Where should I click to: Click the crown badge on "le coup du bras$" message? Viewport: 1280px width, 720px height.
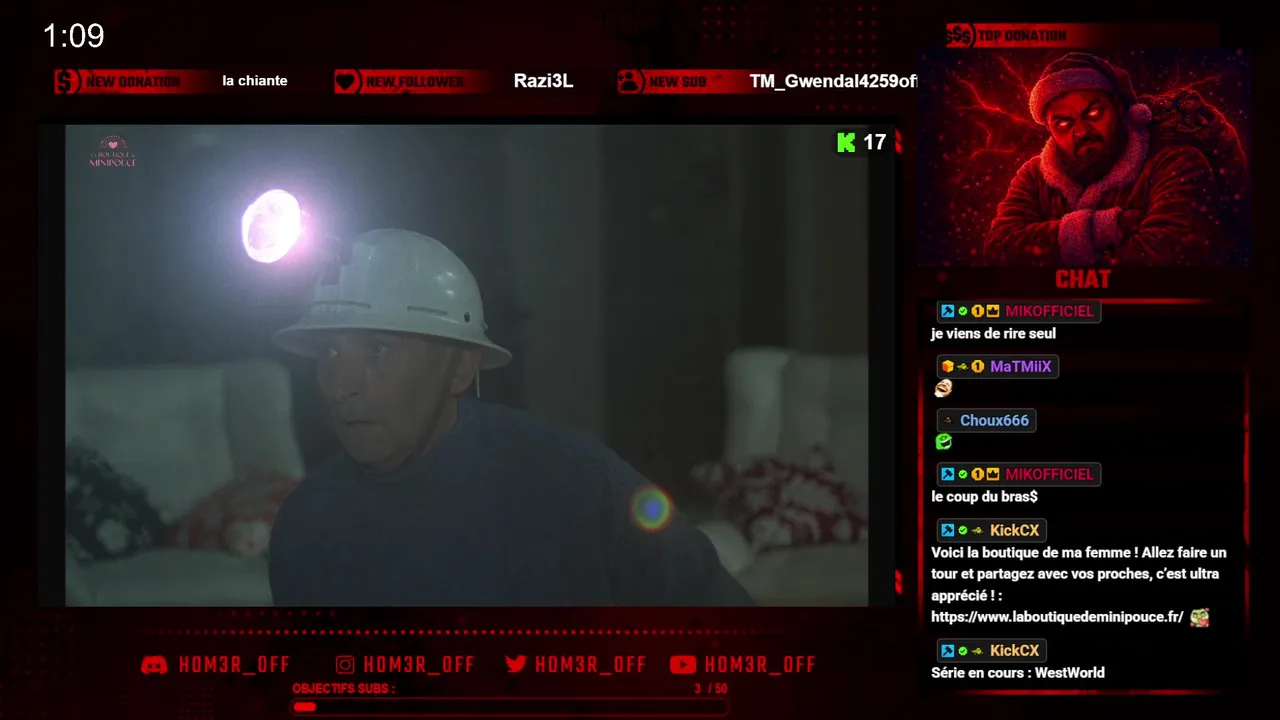click(x=993, y=474)
